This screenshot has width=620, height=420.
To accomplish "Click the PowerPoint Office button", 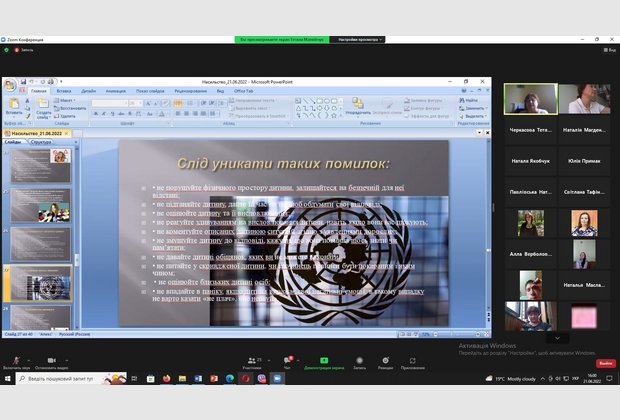I will click(9, 85).
